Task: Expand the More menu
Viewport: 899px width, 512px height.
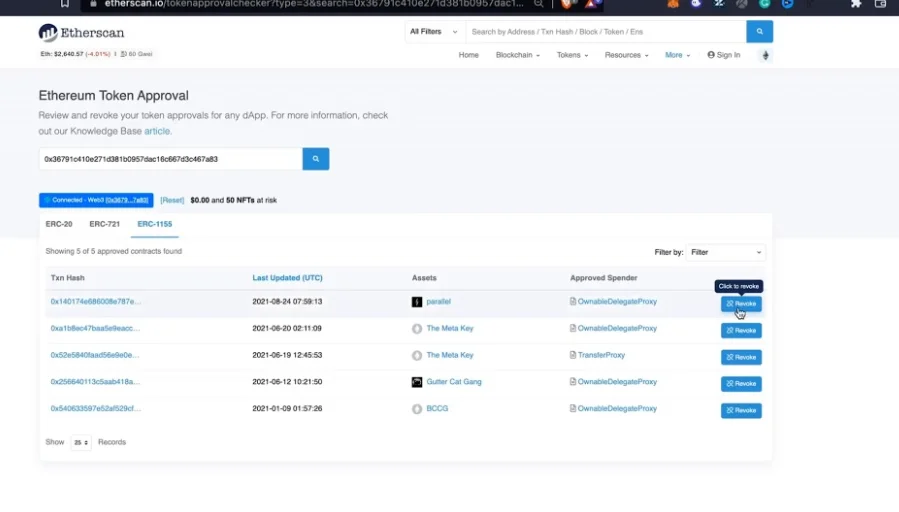Action: coord(678,55)
